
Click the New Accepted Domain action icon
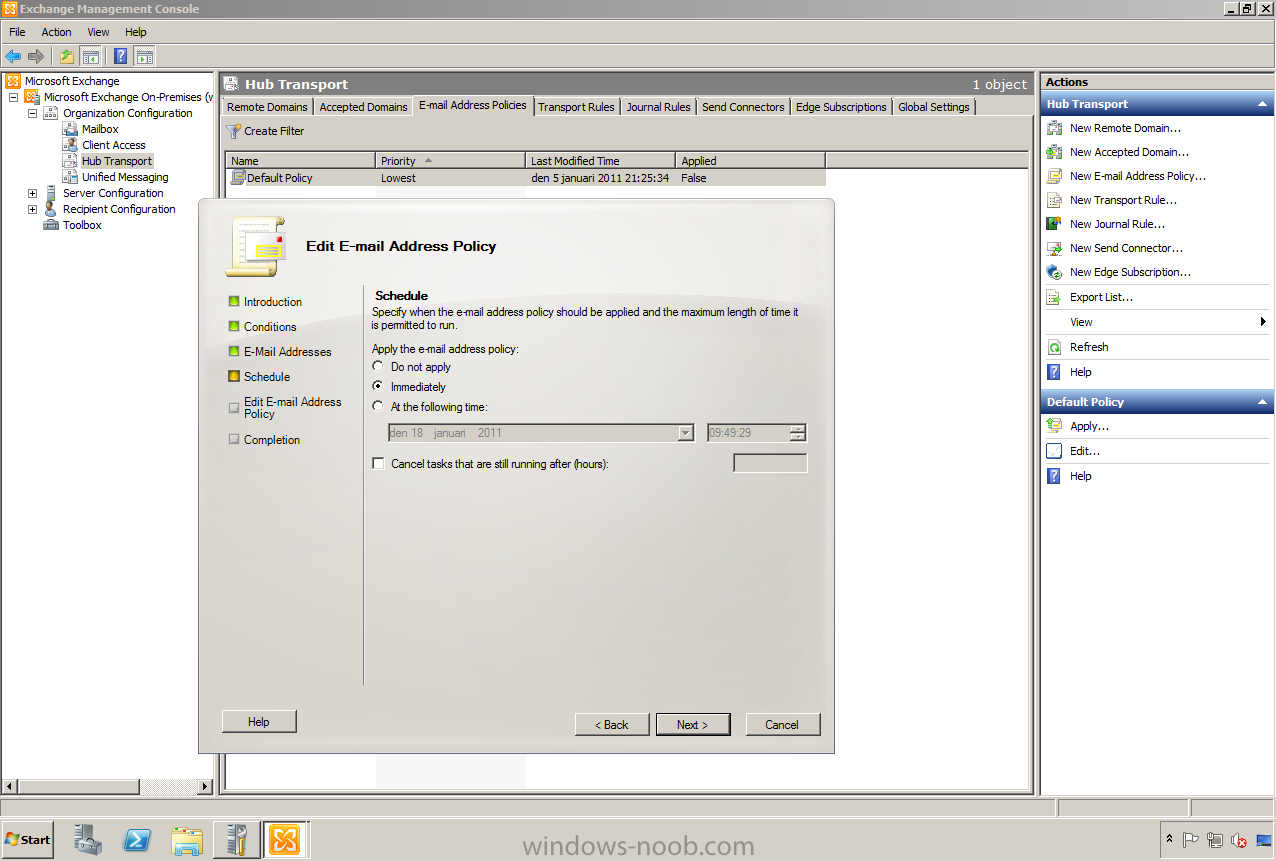point(1054,152)
